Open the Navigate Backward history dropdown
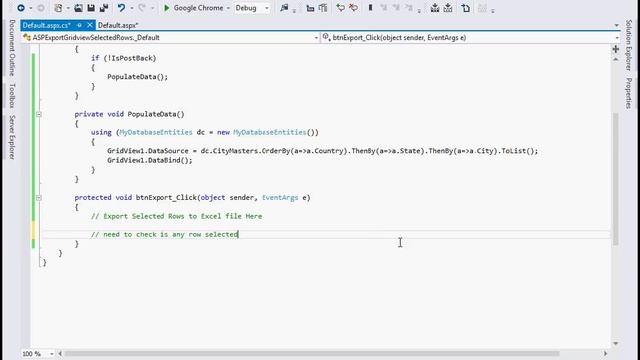Viewport: 640px width, 360px height. point(30,8)
